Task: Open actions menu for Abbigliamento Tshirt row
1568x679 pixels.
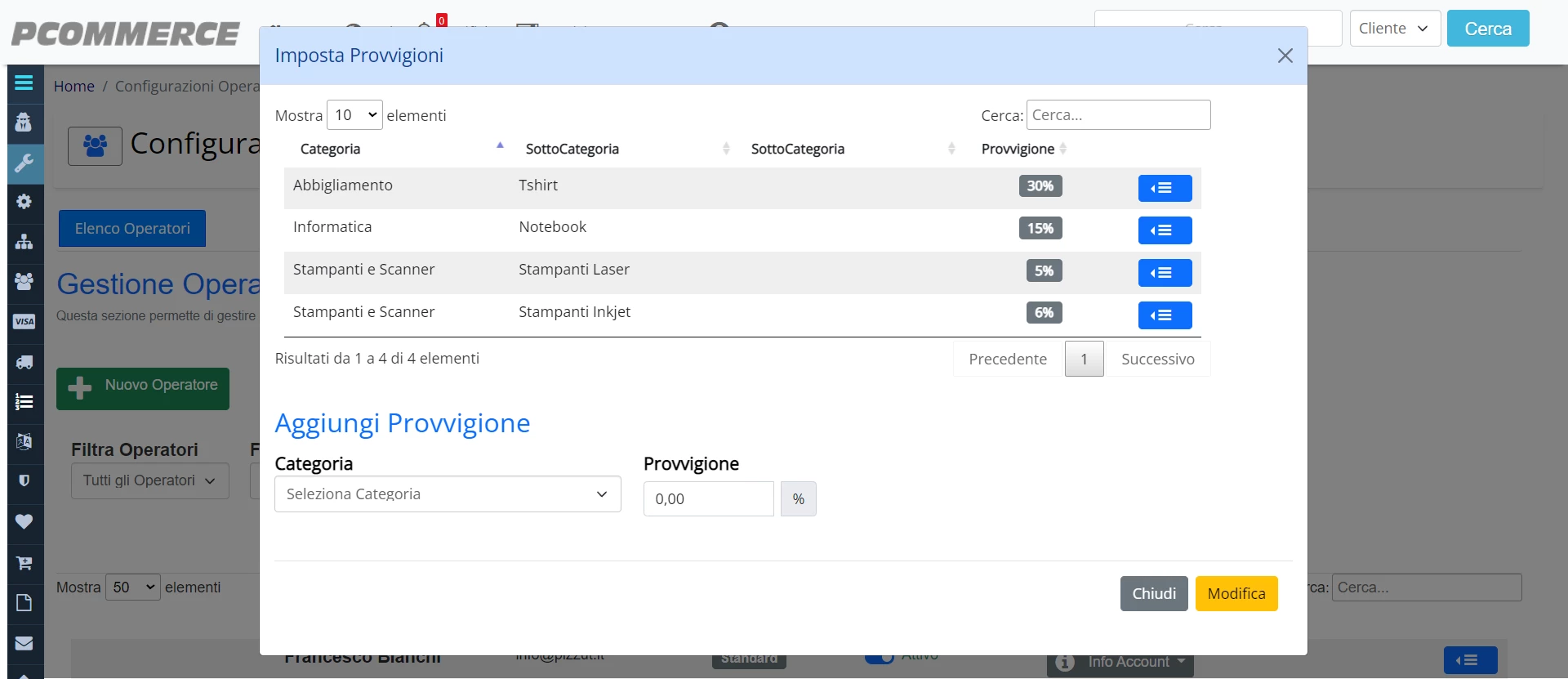Action: pos(1165,188)
